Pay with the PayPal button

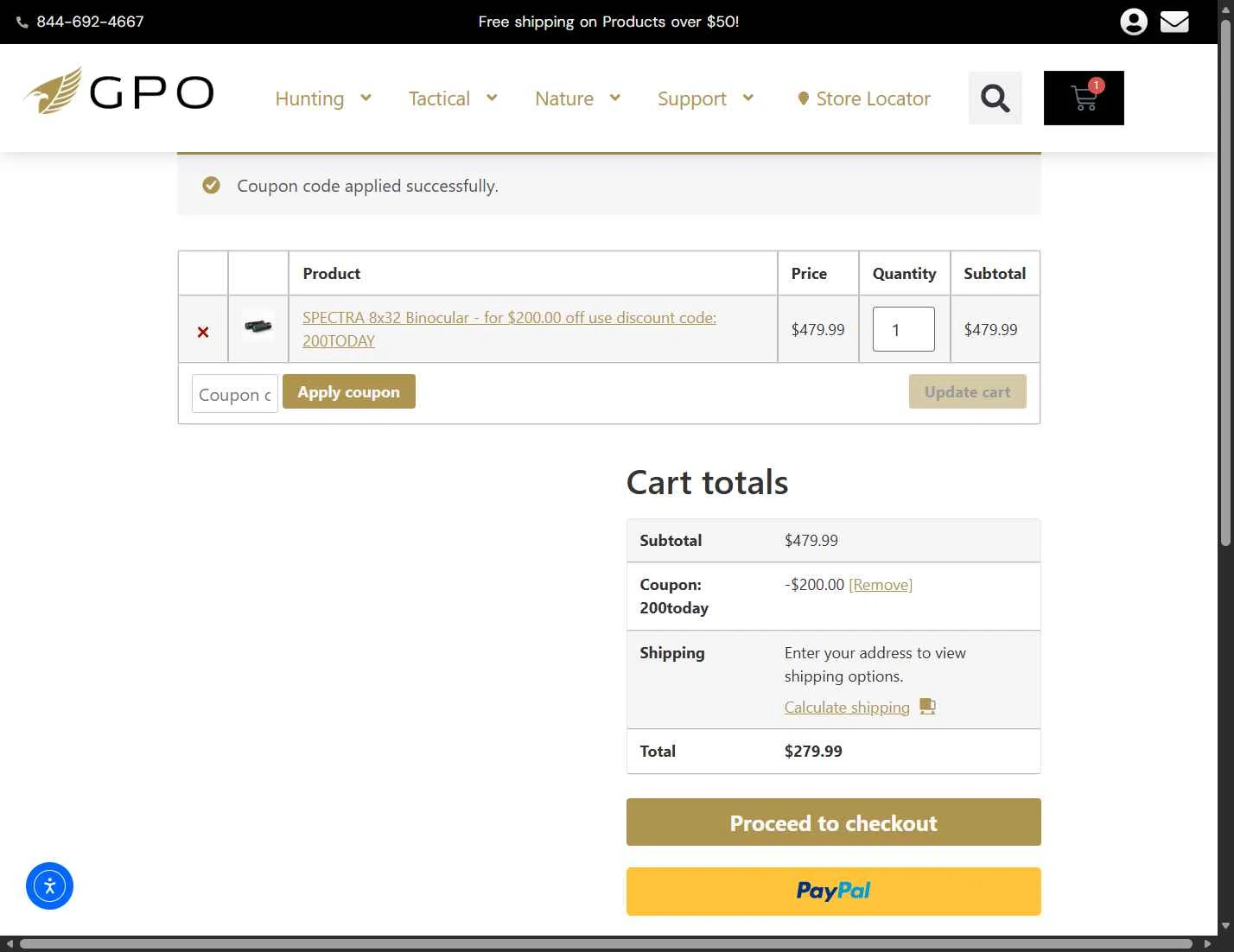tap(833, 891)
